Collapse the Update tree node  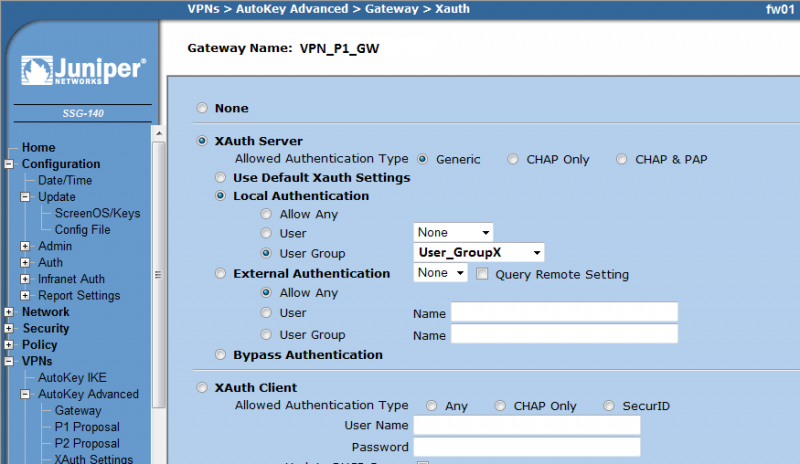click(x=25, y=197)
